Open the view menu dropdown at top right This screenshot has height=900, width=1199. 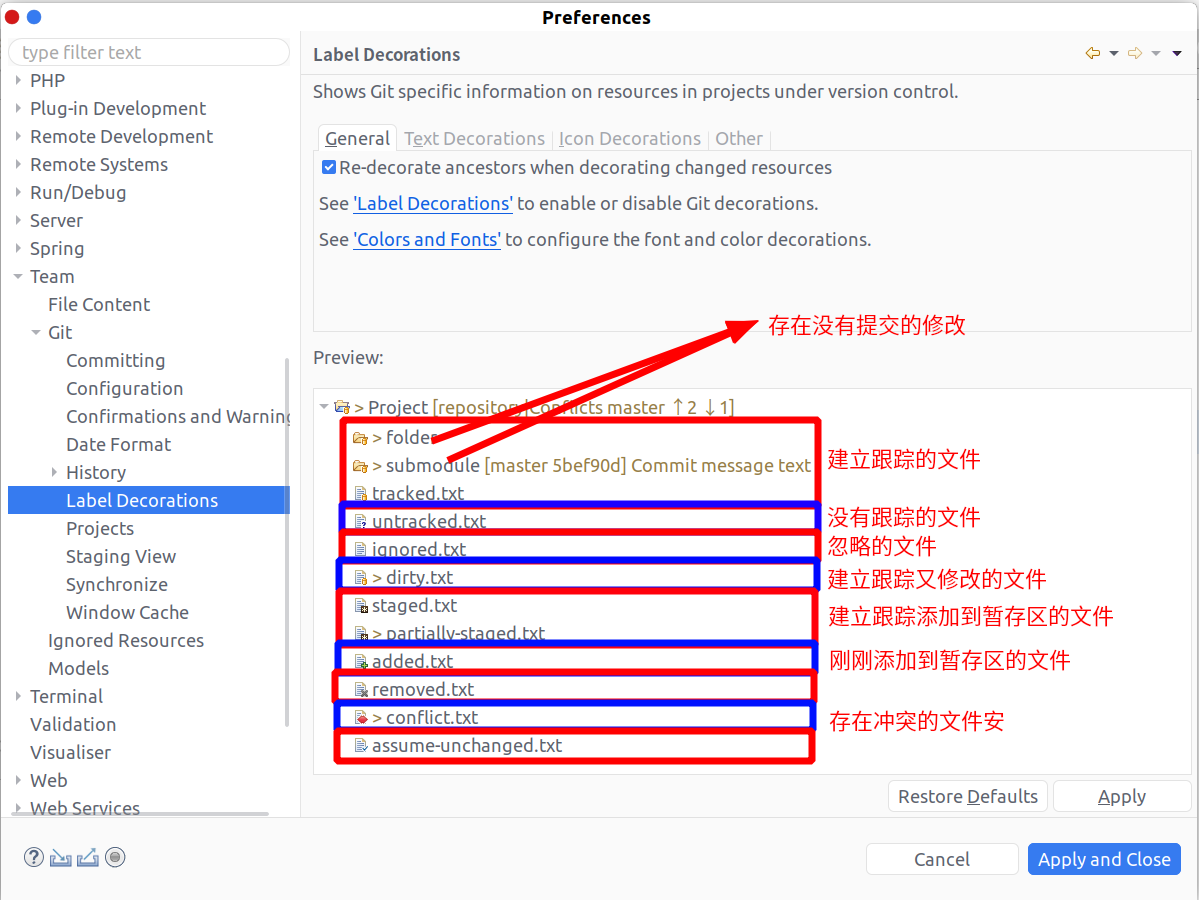(x=1176, y=53)
